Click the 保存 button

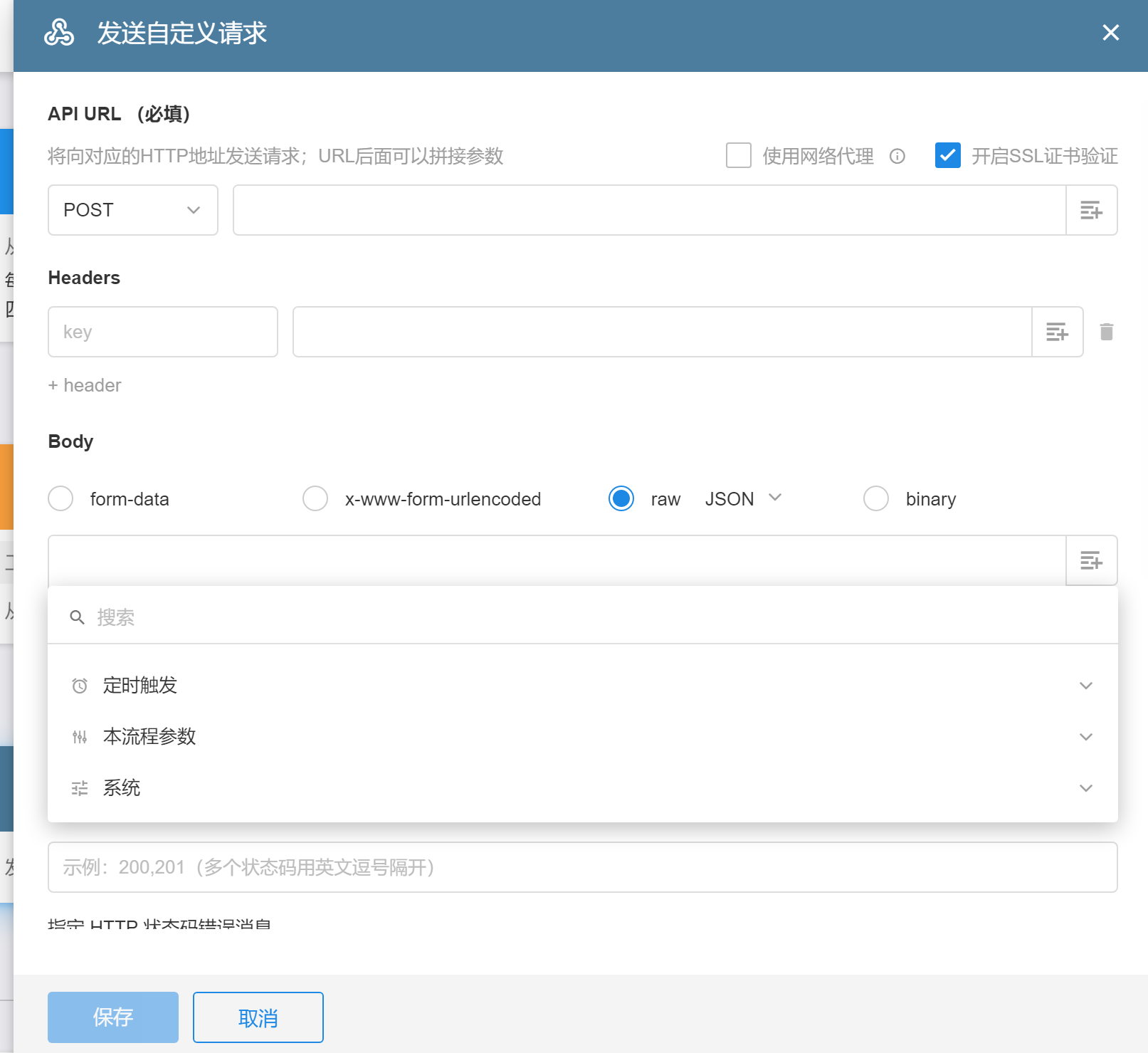pyautogui.click(x=113, y=1017)
